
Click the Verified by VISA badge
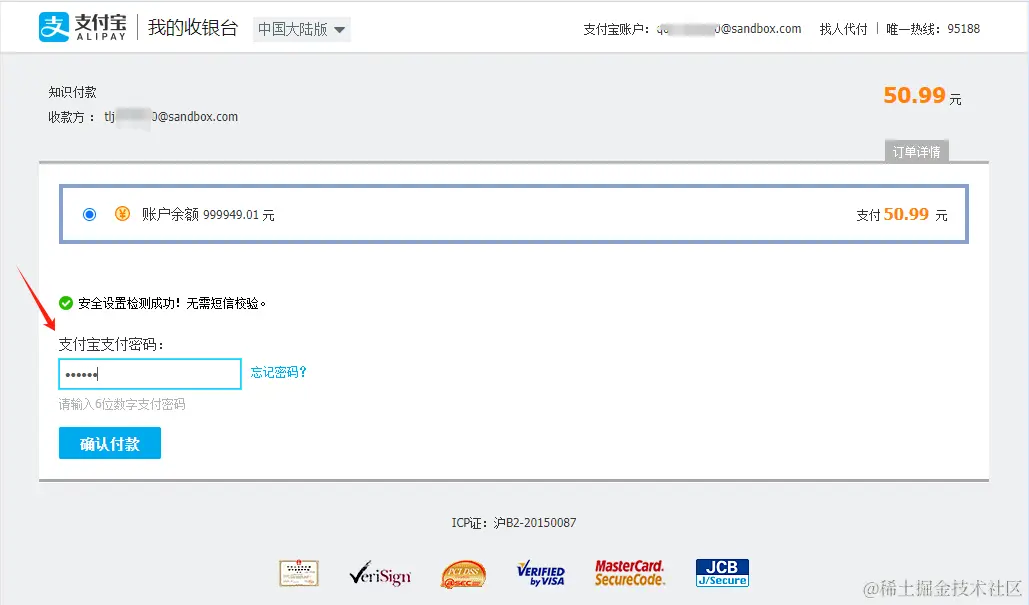pyautogui.click(x=541, y=574)
